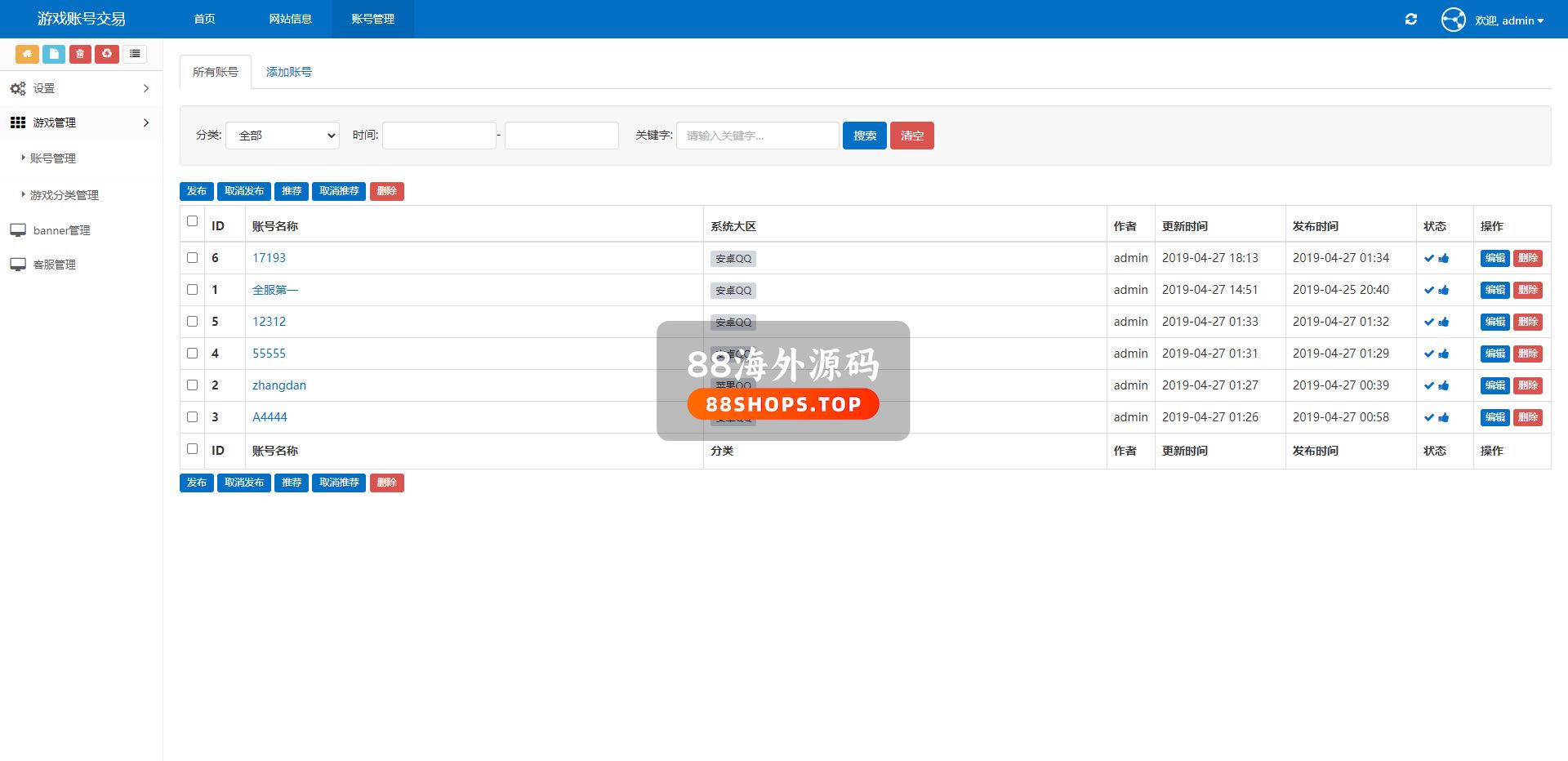Click 编辑 button for account 12312
The image size is (1568, 761).
[x=1494, y=322]
